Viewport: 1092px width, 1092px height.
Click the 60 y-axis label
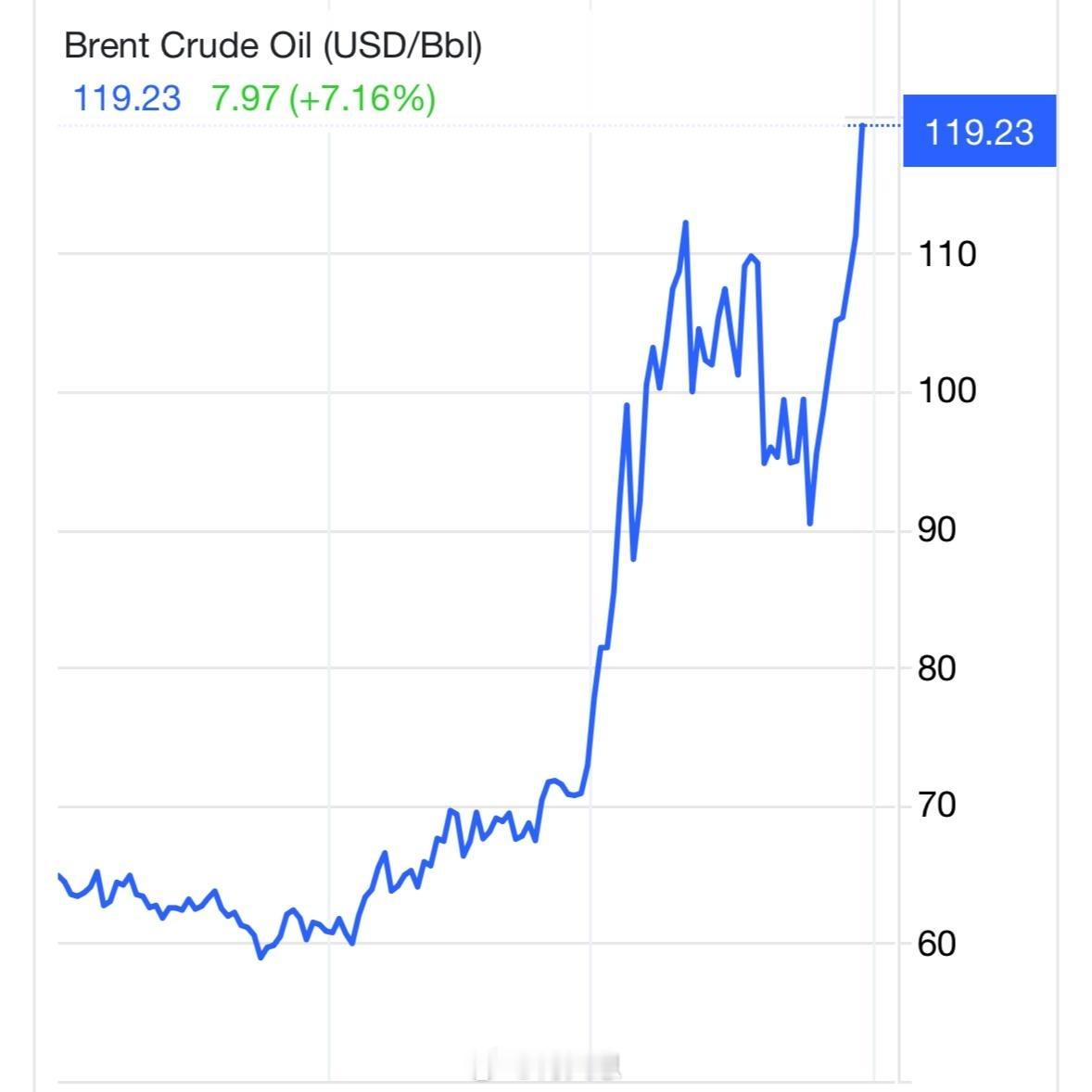[936, 944]
